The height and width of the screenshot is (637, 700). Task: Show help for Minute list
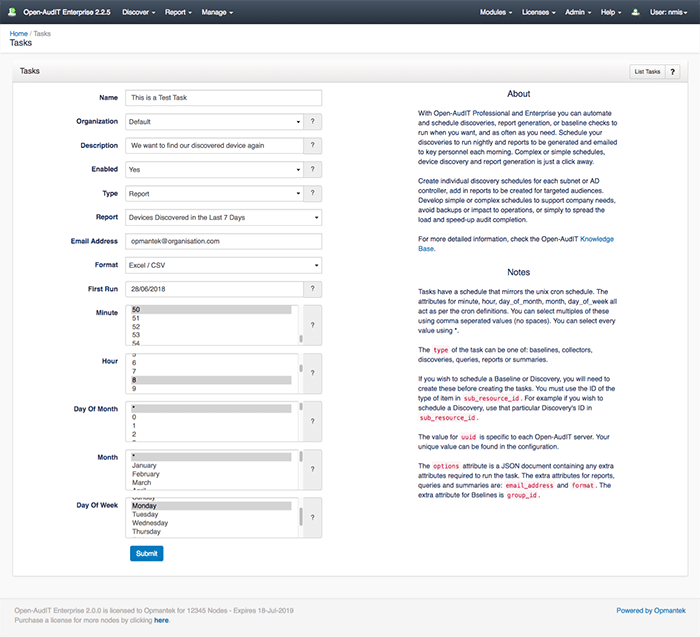(x=312, y=325)
